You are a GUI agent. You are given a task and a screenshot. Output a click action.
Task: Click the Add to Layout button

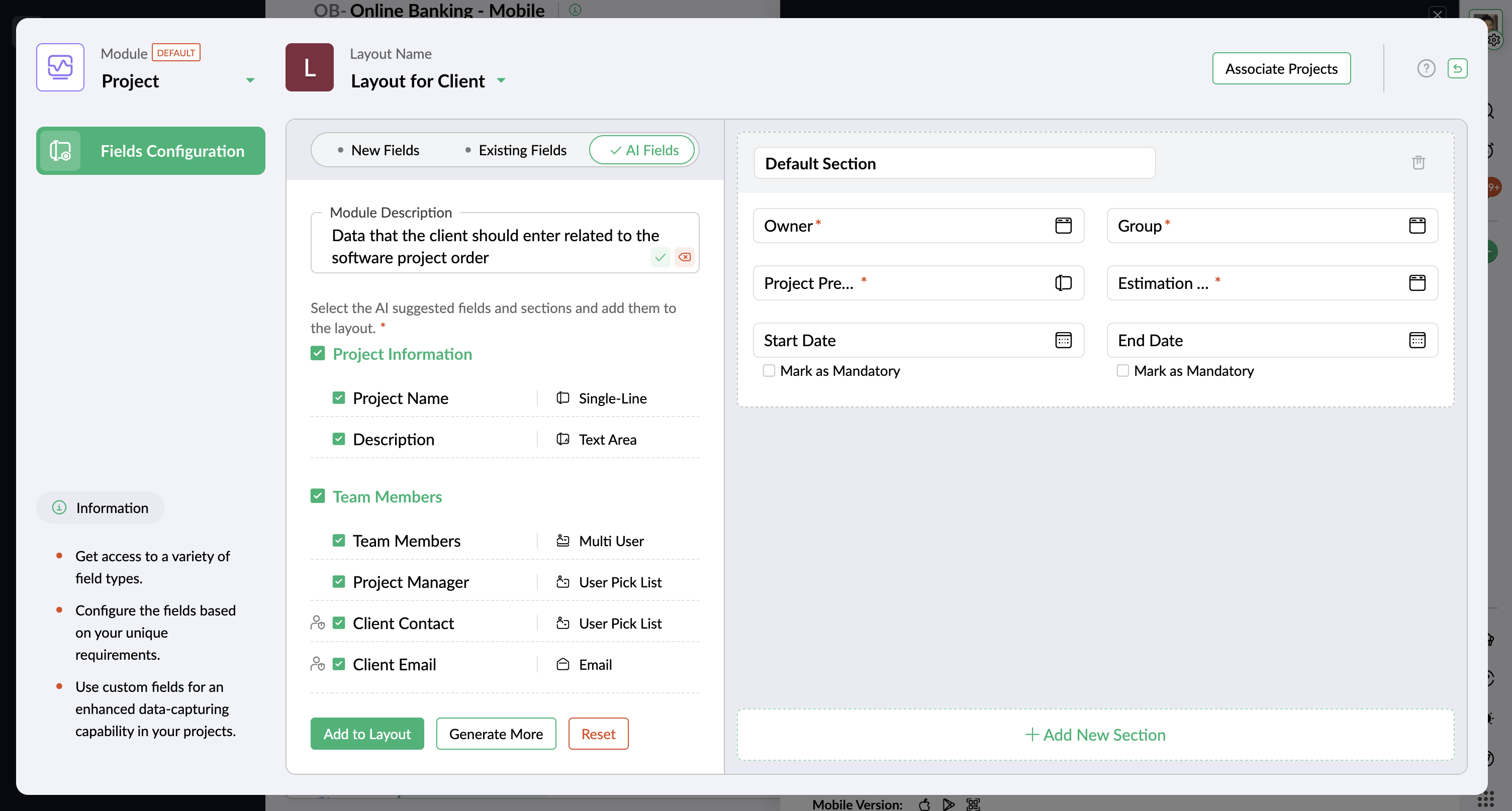367,734
